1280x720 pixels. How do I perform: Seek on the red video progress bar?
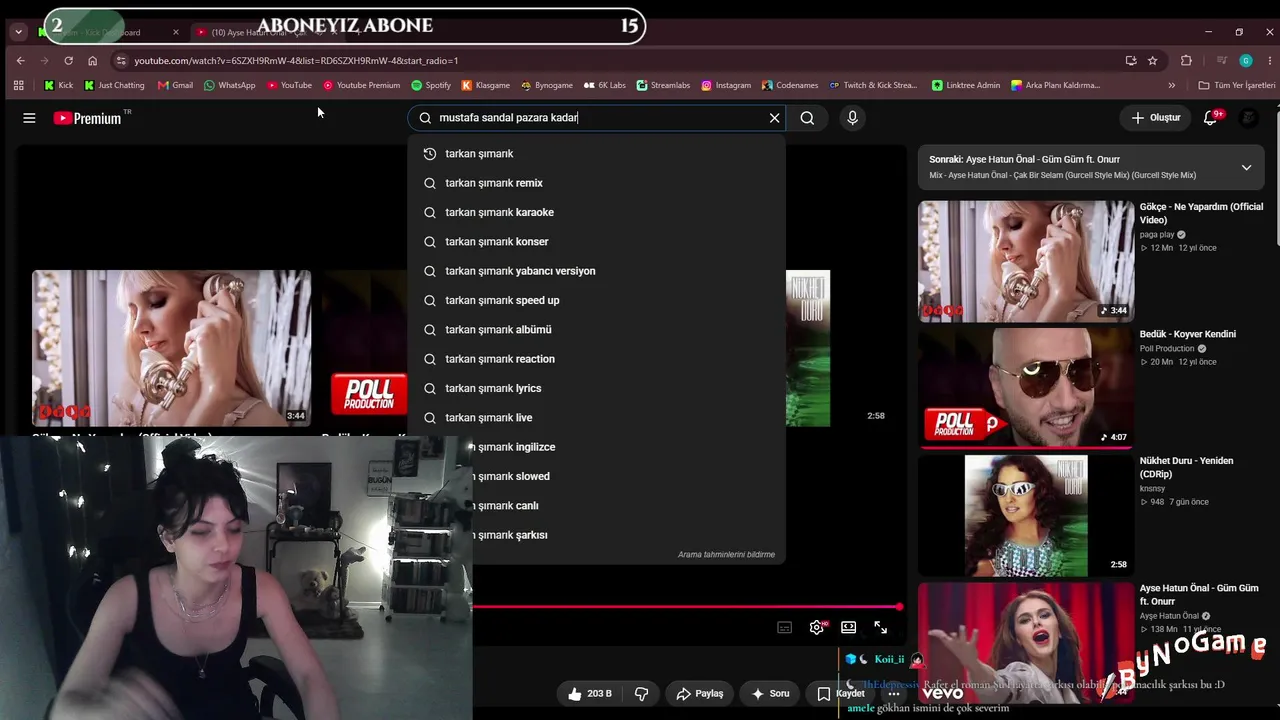687,607
